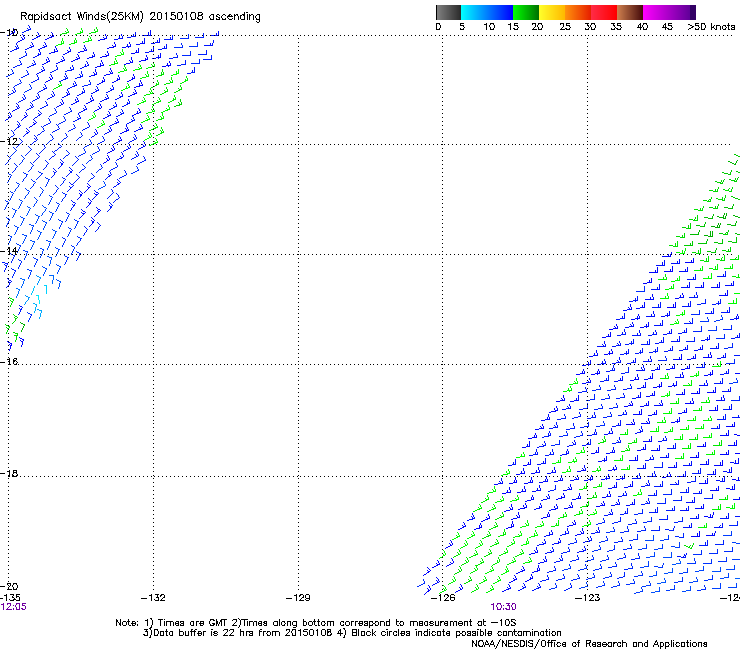Click the 'Times are GMT' note line
This screenshot has height=650, width=740.
316,623
